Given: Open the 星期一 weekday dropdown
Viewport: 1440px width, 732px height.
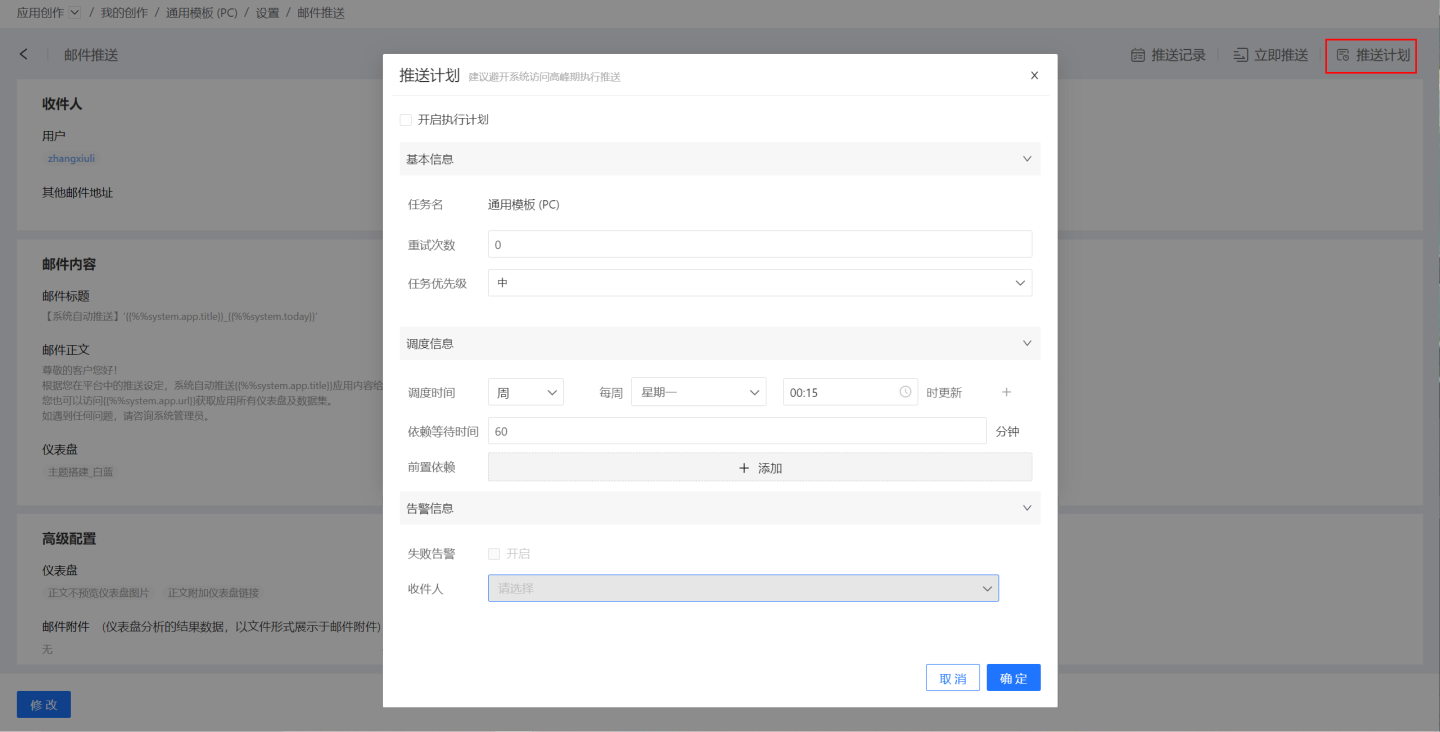Looking at the screenshot, I should tap(698, 393).
